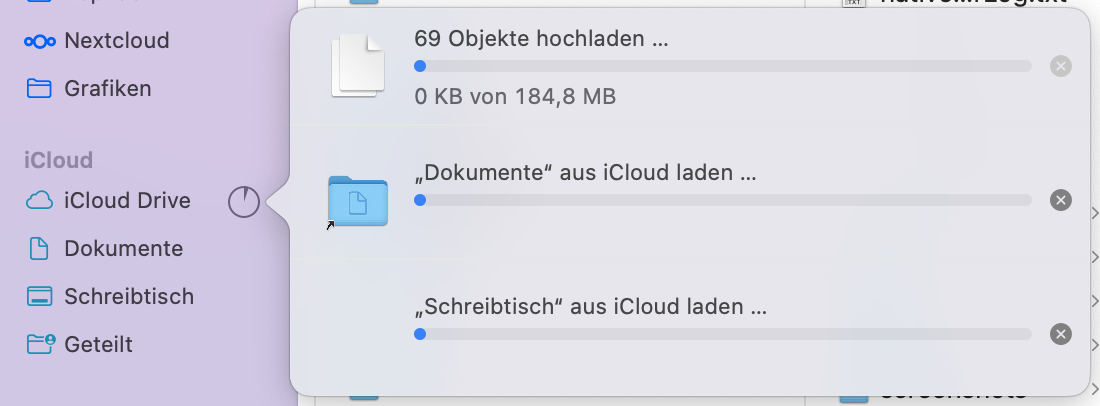Stop the Schreibtisch iCloud download
Screen dimensions: 1100x406
point(1061,334)
